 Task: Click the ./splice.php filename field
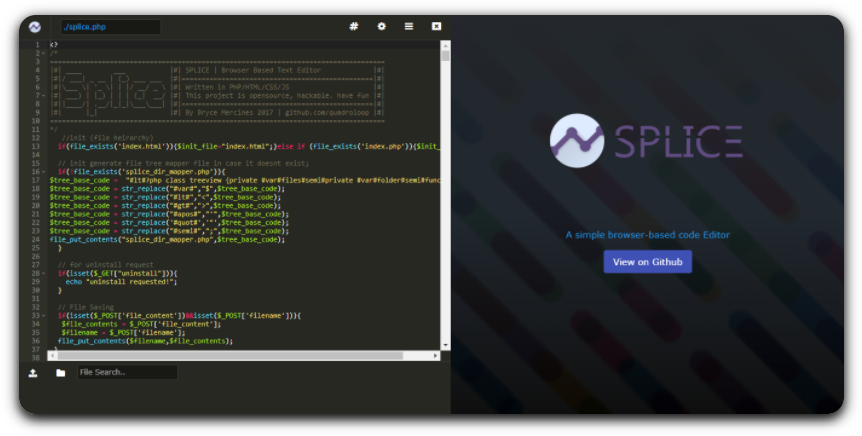click(x=110, y=26)
